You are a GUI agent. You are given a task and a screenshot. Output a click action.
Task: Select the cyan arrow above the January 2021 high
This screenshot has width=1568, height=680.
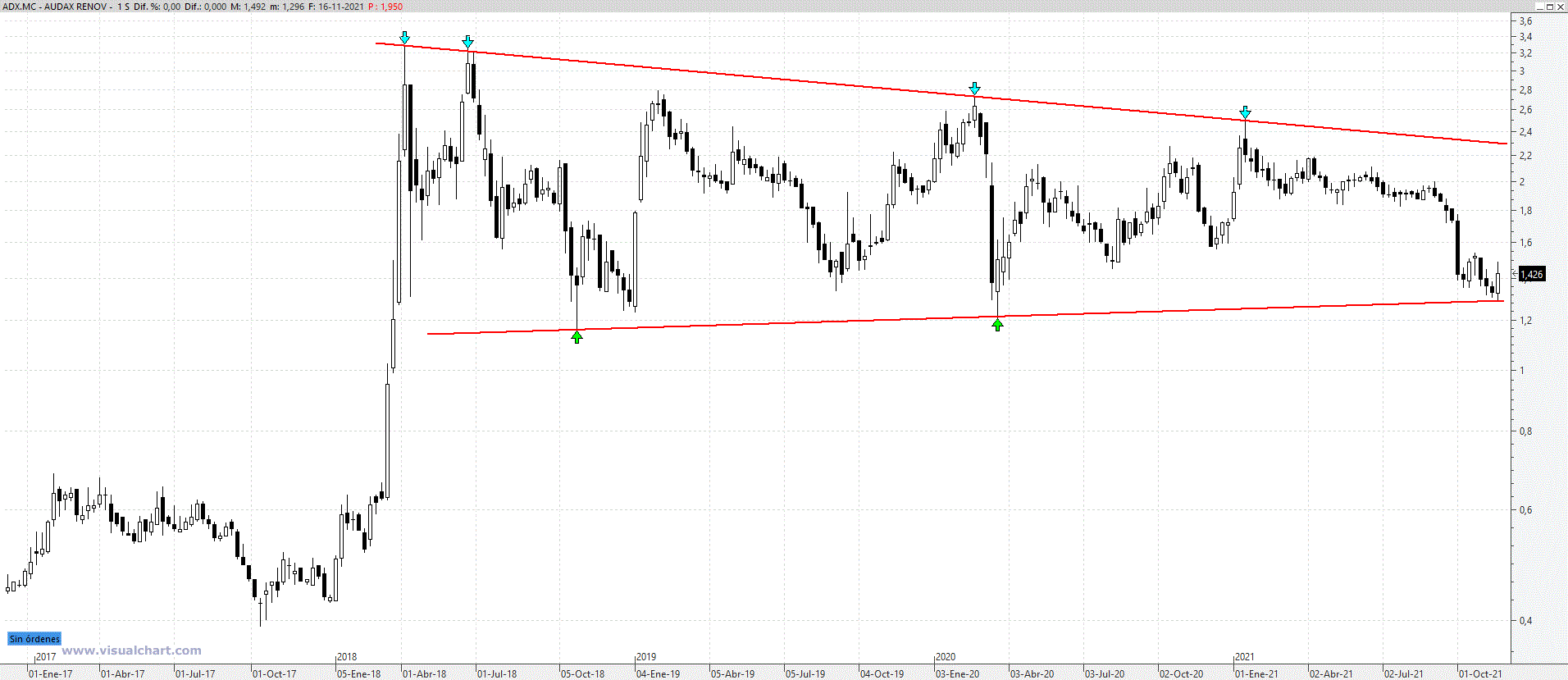click(1245, 112)
